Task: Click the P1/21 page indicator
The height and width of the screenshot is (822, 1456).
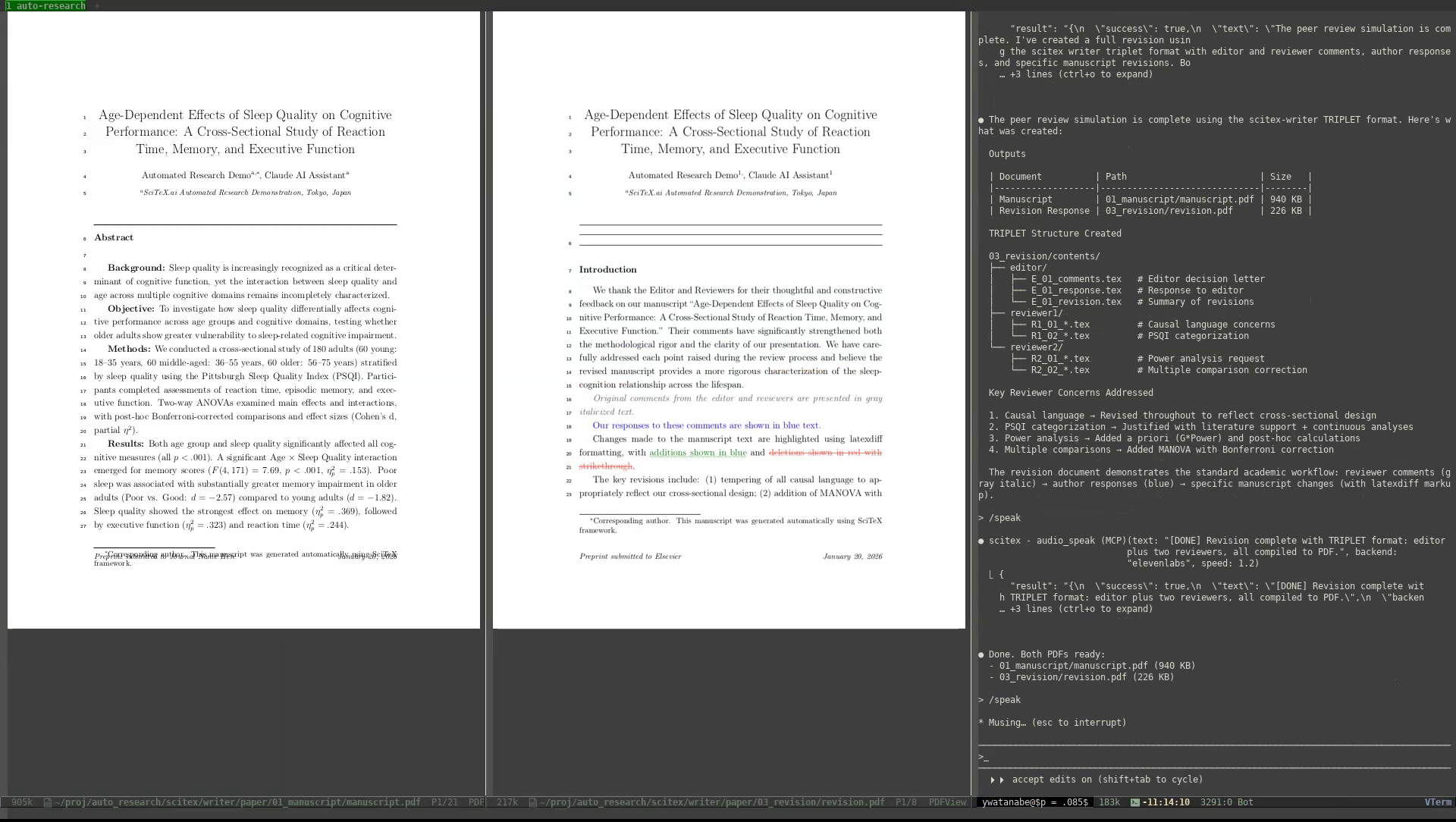Action: (x=444, y=802)
